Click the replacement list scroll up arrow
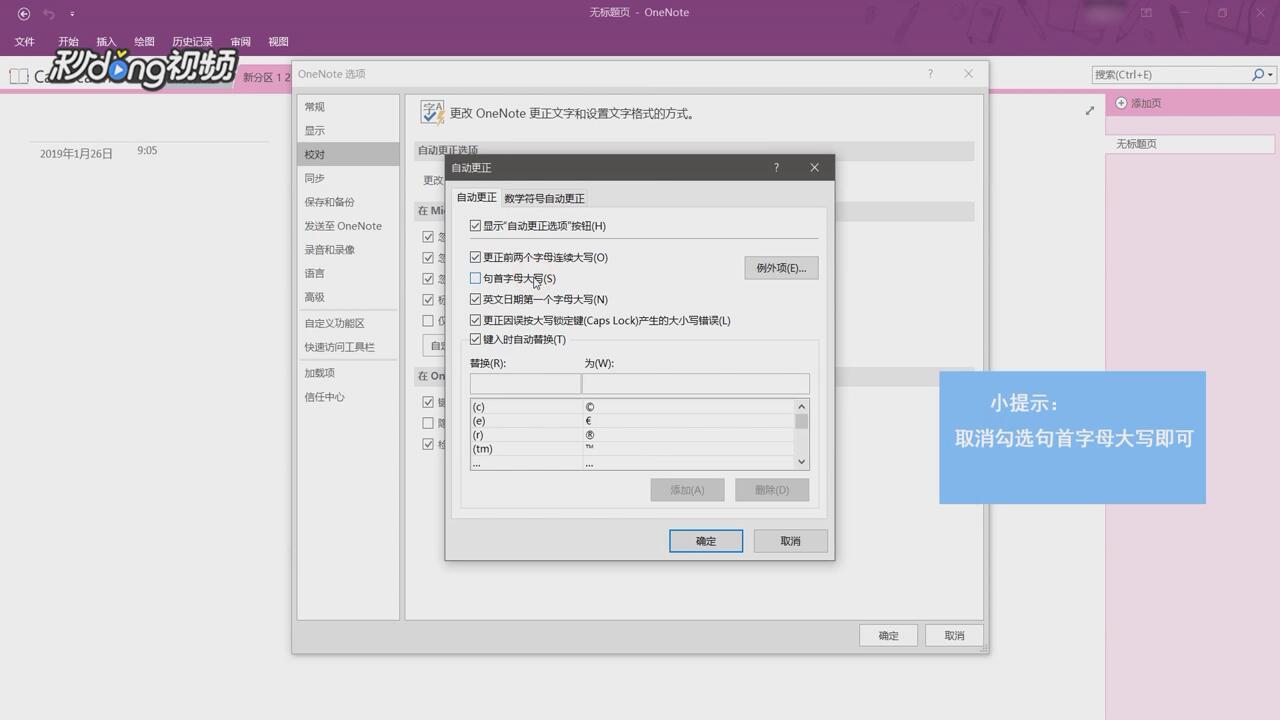Viewport: 1280px width, 720px height. click(801, 406)
